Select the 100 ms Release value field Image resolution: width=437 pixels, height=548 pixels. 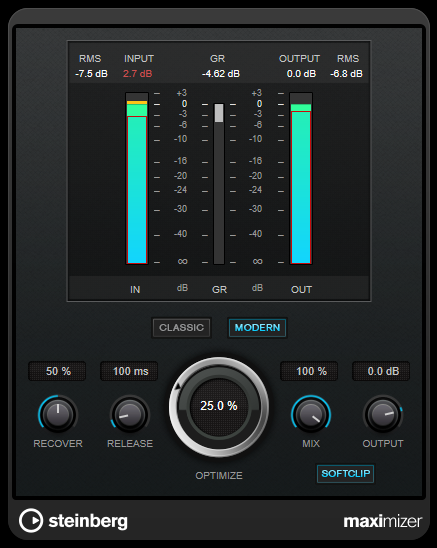[129, 371]
